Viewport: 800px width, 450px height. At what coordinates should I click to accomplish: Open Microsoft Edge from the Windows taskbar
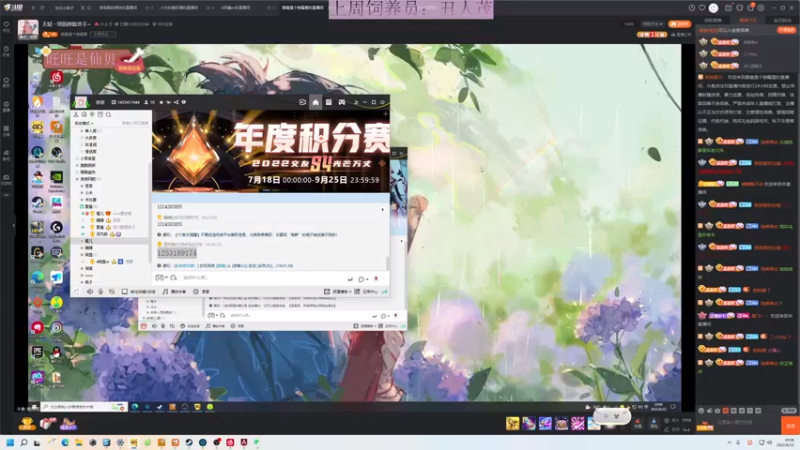pyautogui.click(x=65, y=442)
